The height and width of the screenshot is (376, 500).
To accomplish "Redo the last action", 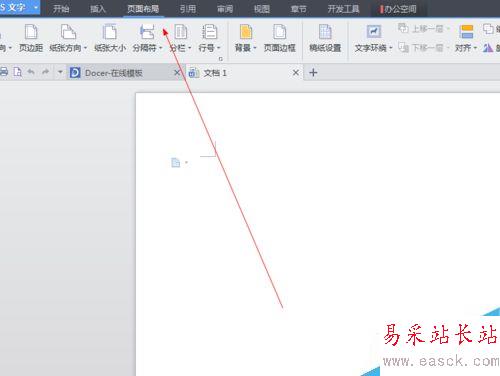I will click(x=45, y=72).
